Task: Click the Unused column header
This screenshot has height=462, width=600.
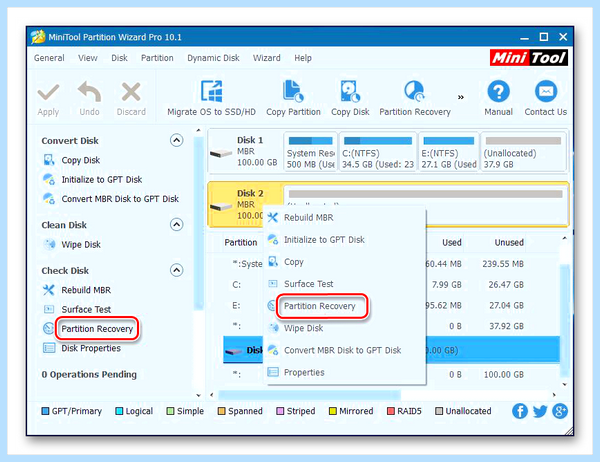Action: point(509,242)
